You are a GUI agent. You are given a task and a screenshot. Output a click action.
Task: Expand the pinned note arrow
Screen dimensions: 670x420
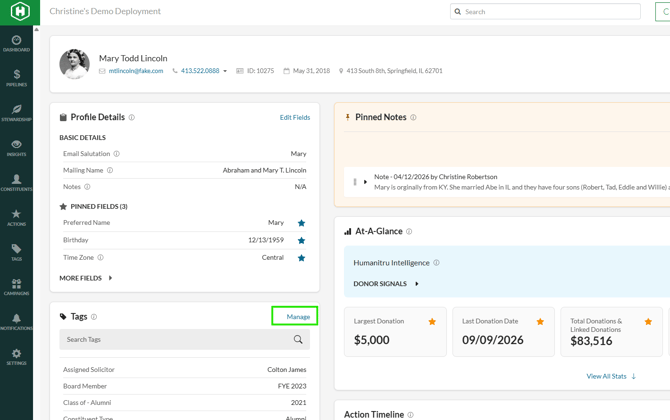(365, 182)
